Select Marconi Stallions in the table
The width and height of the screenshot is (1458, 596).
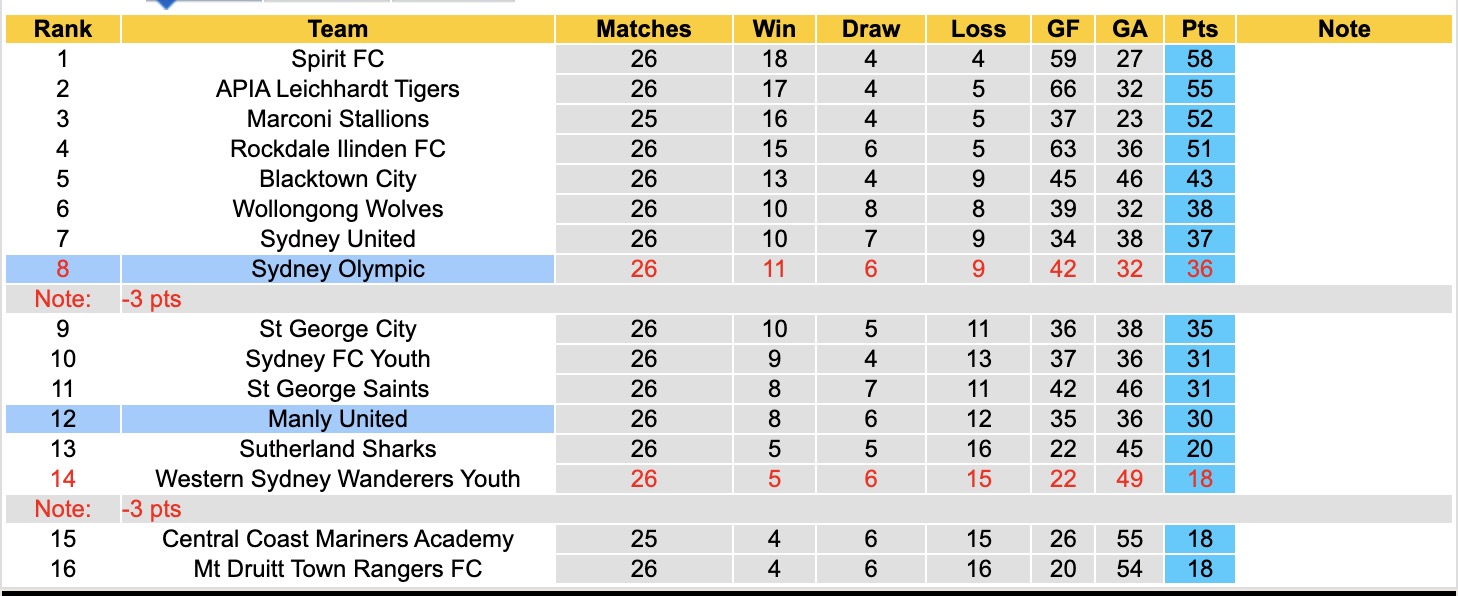click(x=338, y=119)
